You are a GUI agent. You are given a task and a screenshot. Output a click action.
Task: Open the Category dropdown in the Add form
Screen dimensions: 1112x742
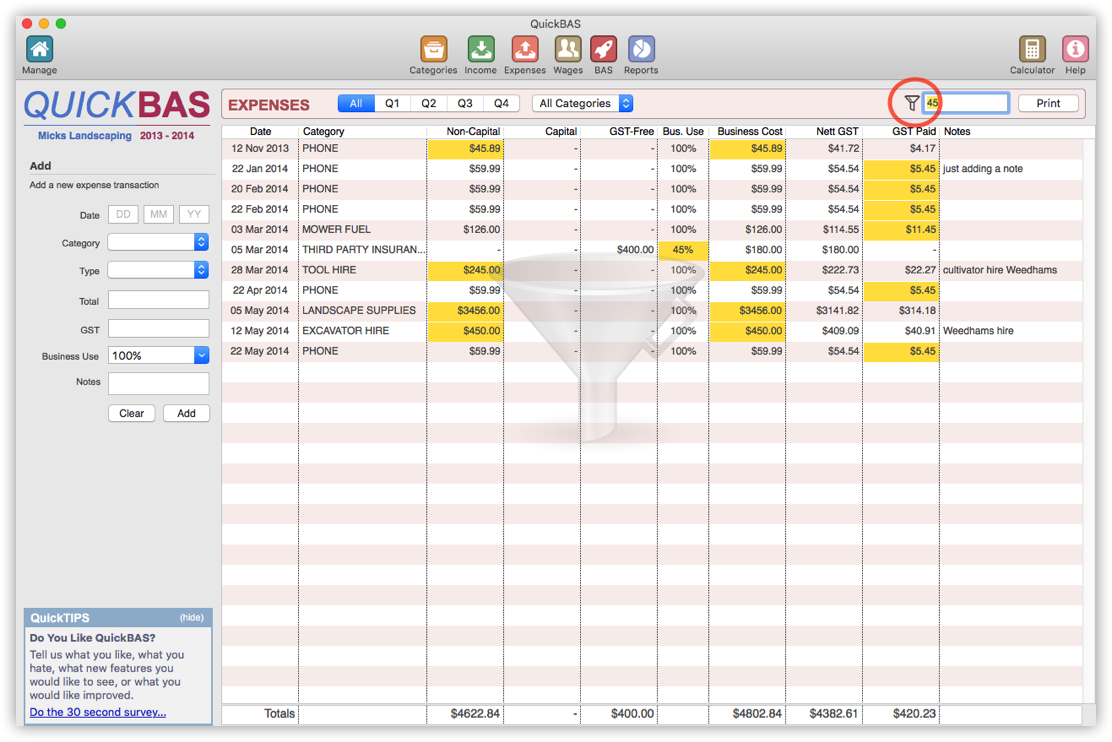pos(158,242)
